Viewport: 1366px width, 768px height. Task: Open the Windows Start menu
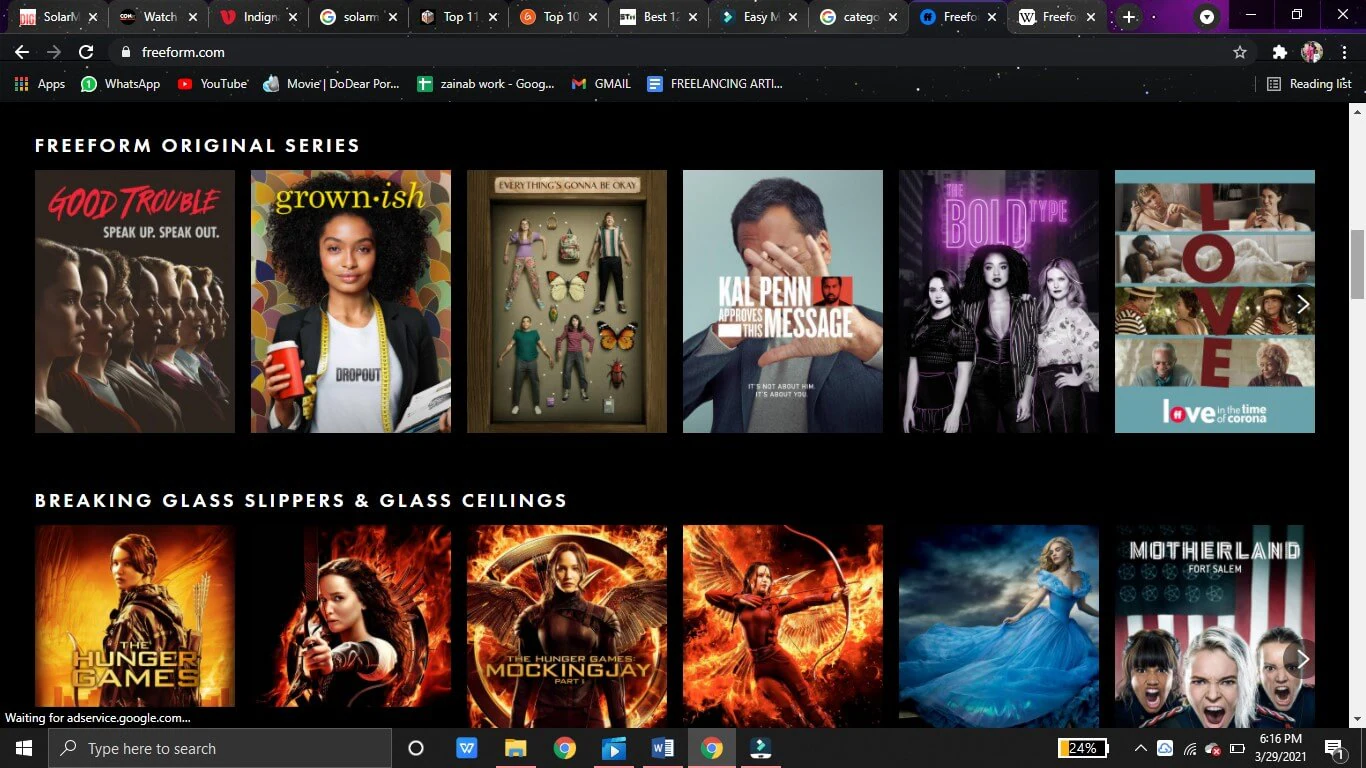coord(24,748)
